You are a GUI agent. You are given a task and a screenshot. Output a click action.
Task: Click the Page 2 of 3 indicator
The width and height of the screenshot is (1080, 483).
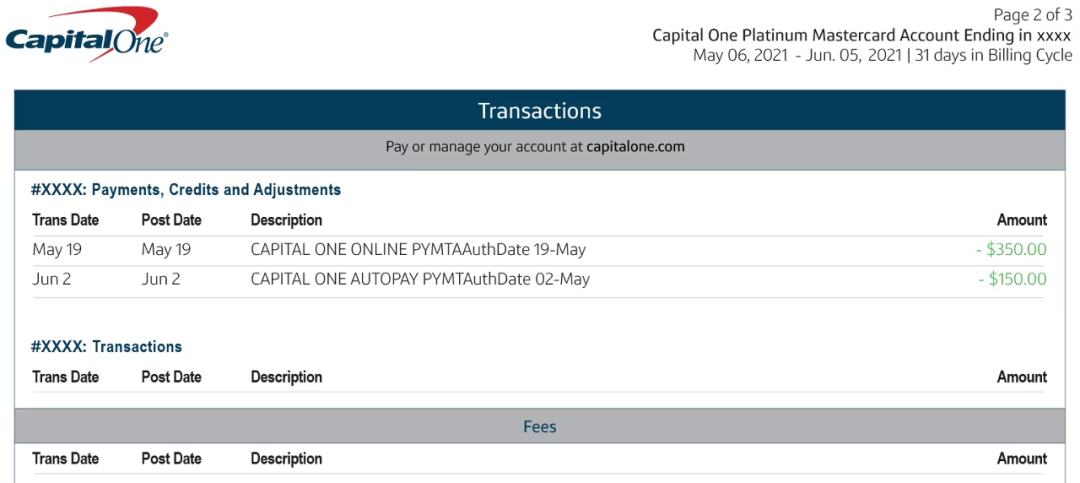point(1032,14)
